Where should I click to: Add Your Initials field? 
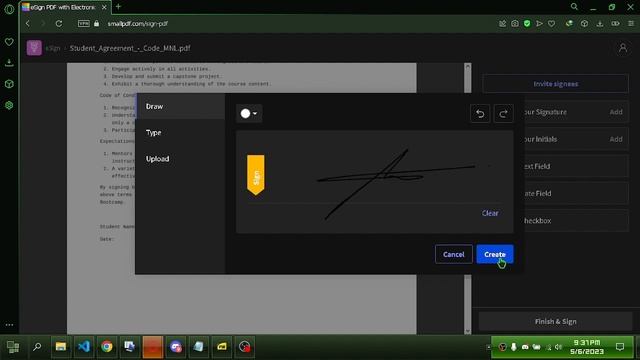[x=616, y=139]
